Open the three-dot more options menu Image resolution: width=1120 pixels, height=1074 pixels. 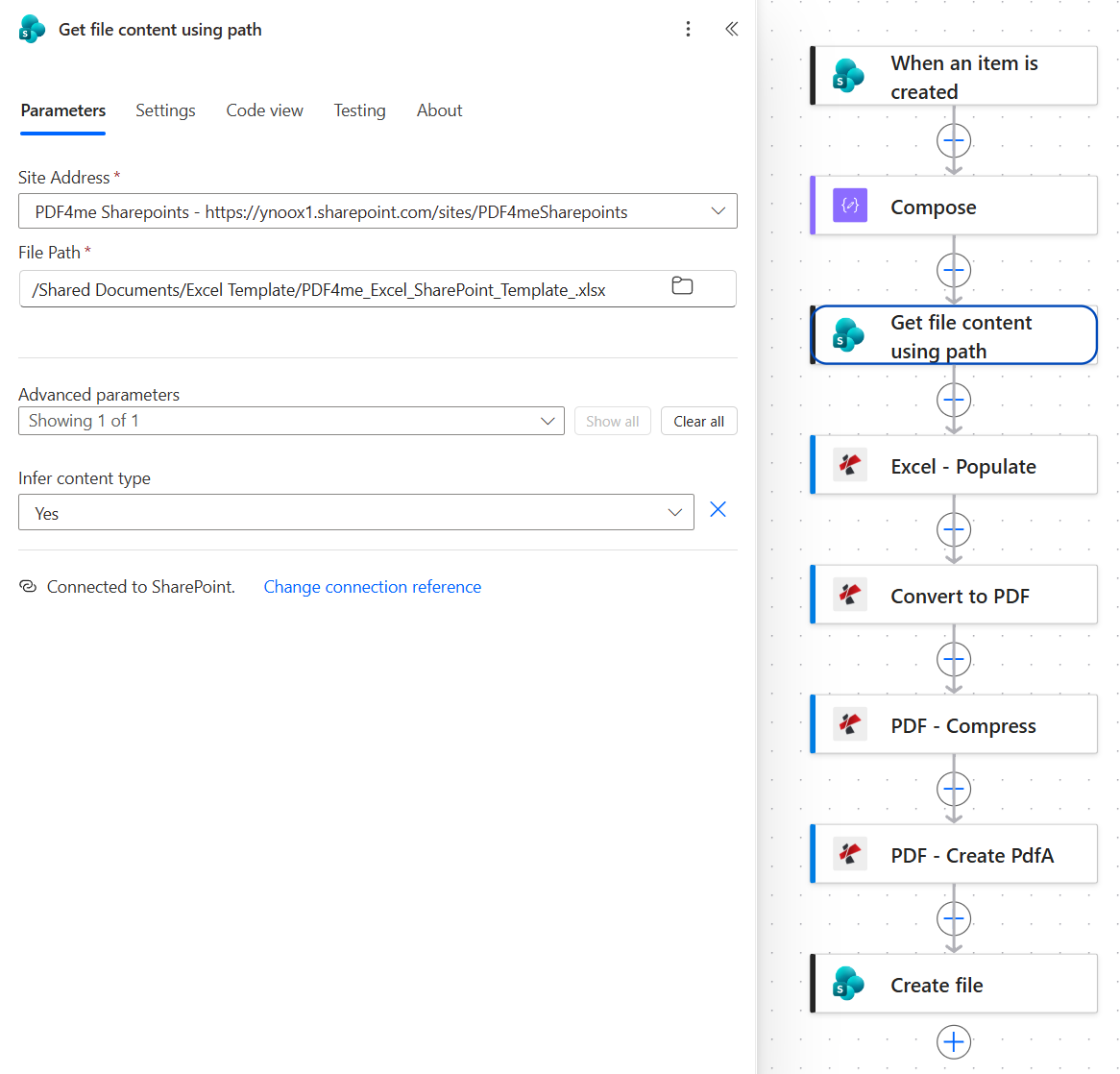tap(688, 29)
